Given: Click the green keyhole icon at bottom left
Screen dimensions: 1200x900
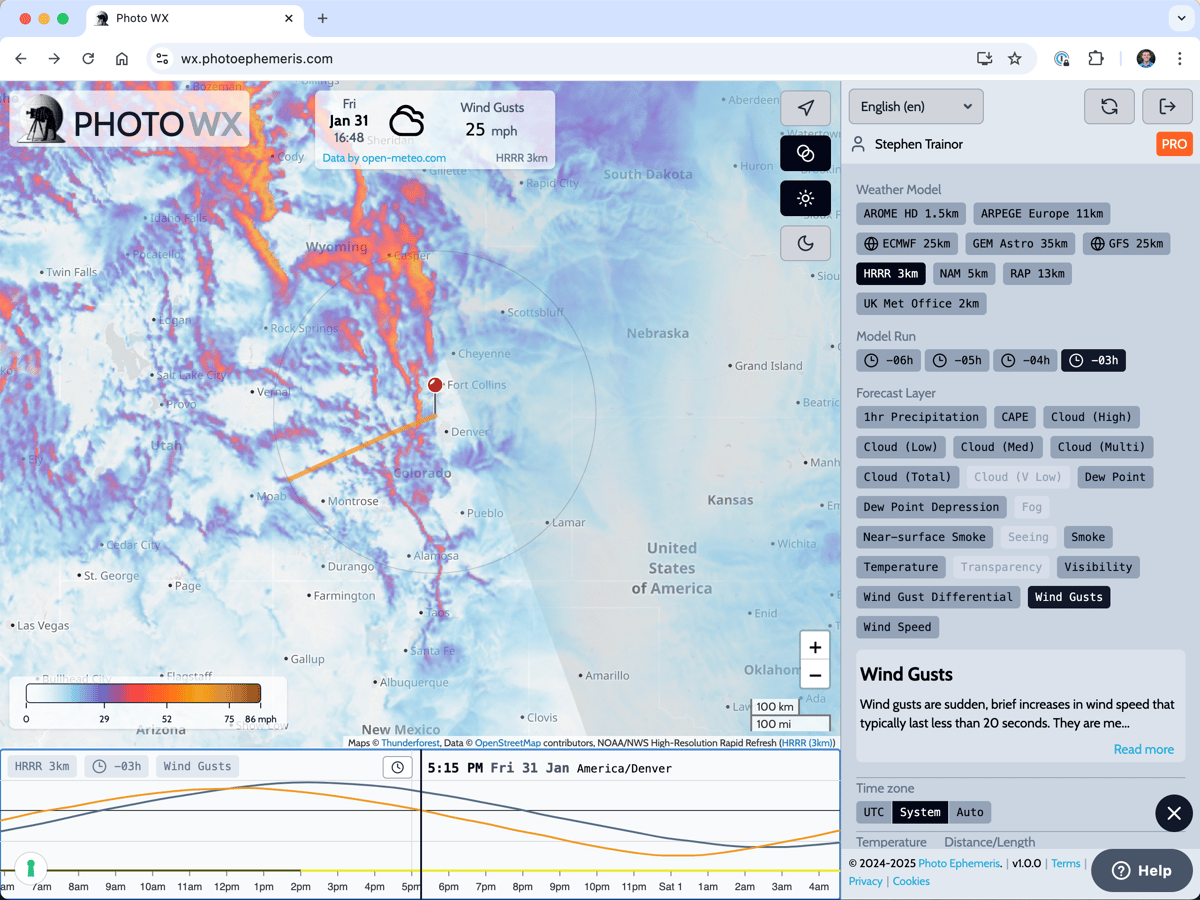Looking at the screenshot, I should point(30,867).
